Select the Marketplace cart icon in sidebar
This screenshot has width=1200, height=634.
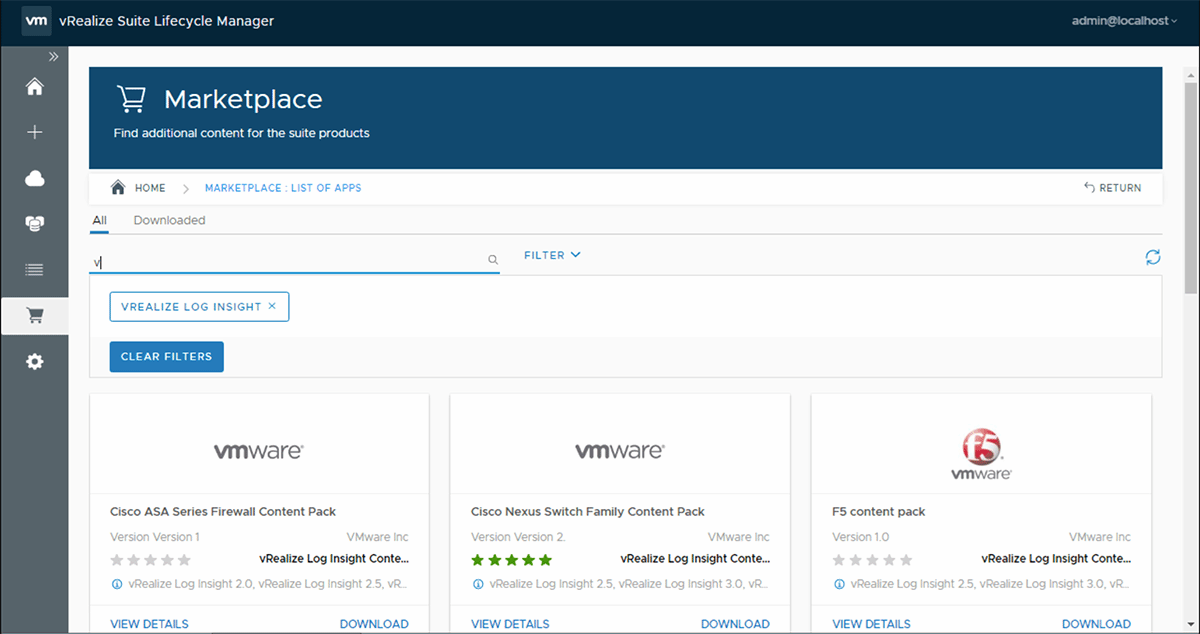pos(34,314)
